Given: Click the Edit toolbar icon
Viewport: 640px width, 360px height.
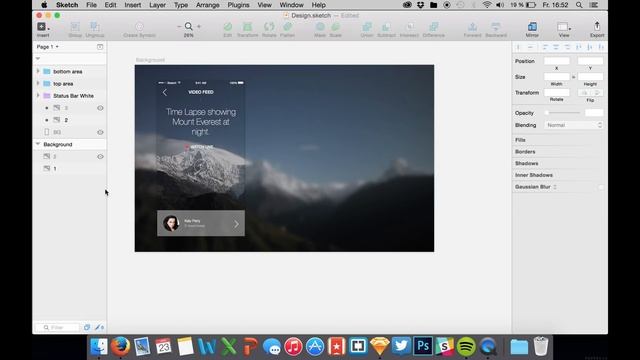Looking at the screenshot, I should point(228,27).
